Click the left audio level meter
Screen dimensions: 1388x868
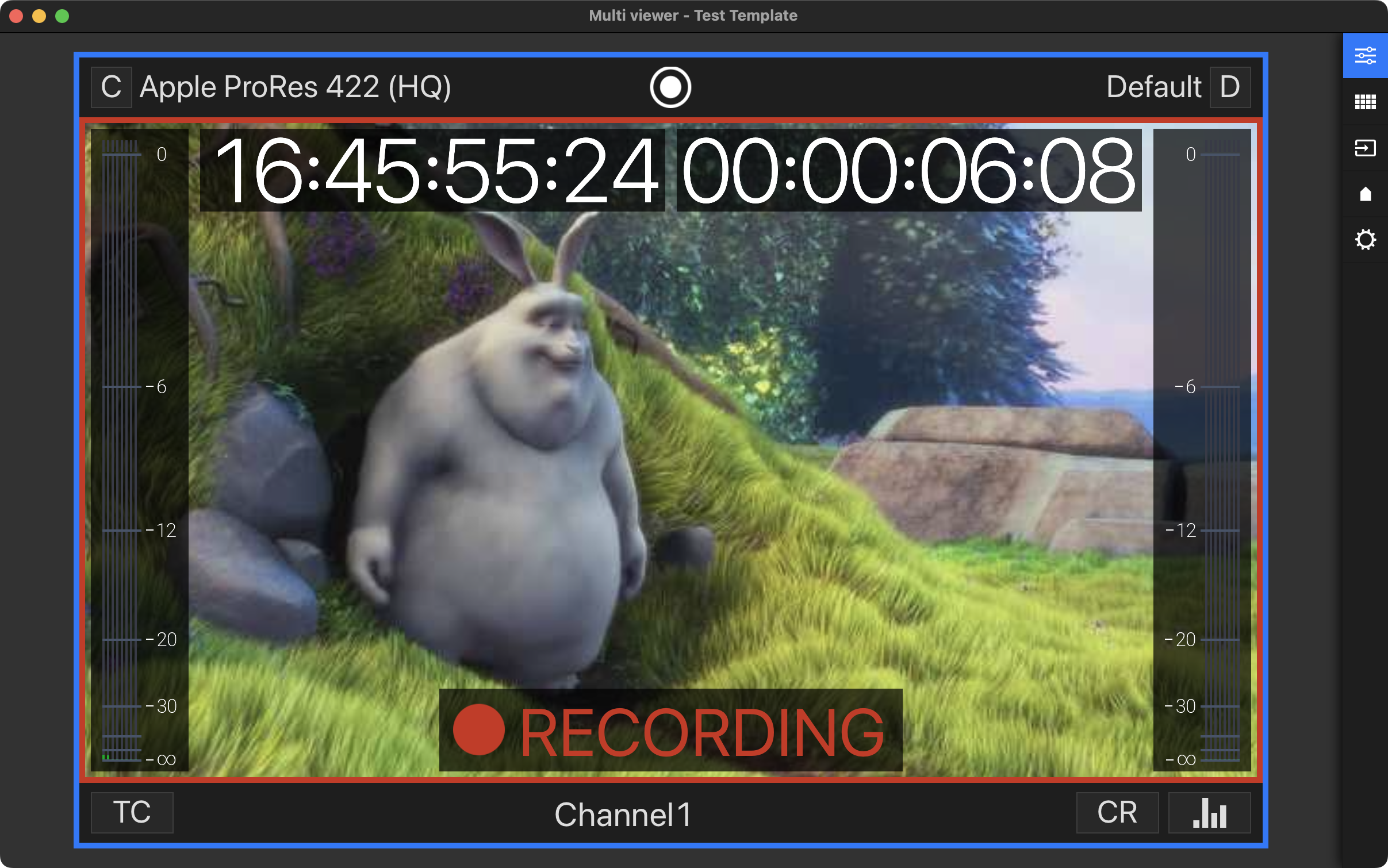tap(140, 450)
